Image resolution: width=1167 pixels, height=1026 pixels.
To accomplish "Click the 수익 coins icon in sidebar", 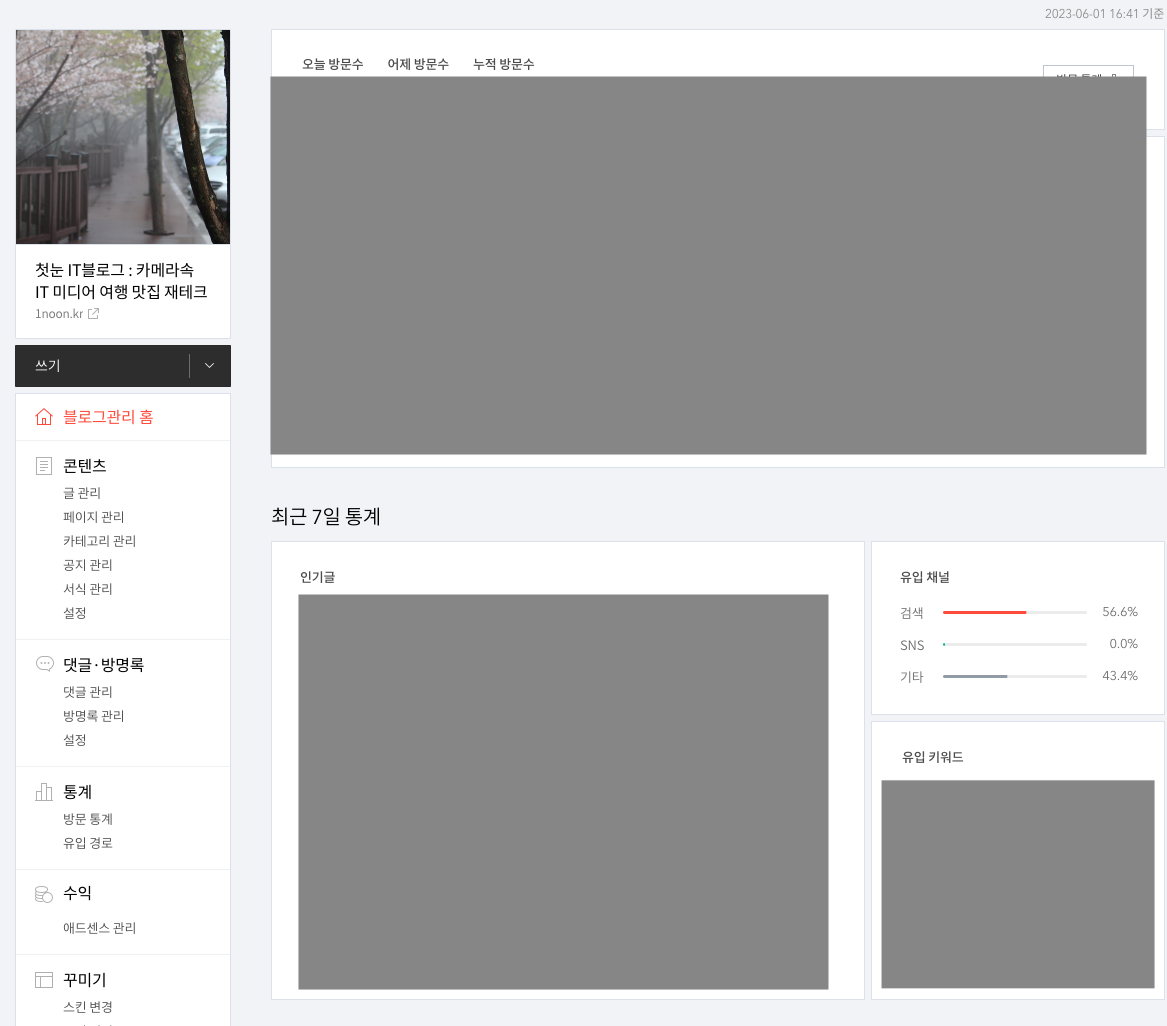I will coord(43,893).
